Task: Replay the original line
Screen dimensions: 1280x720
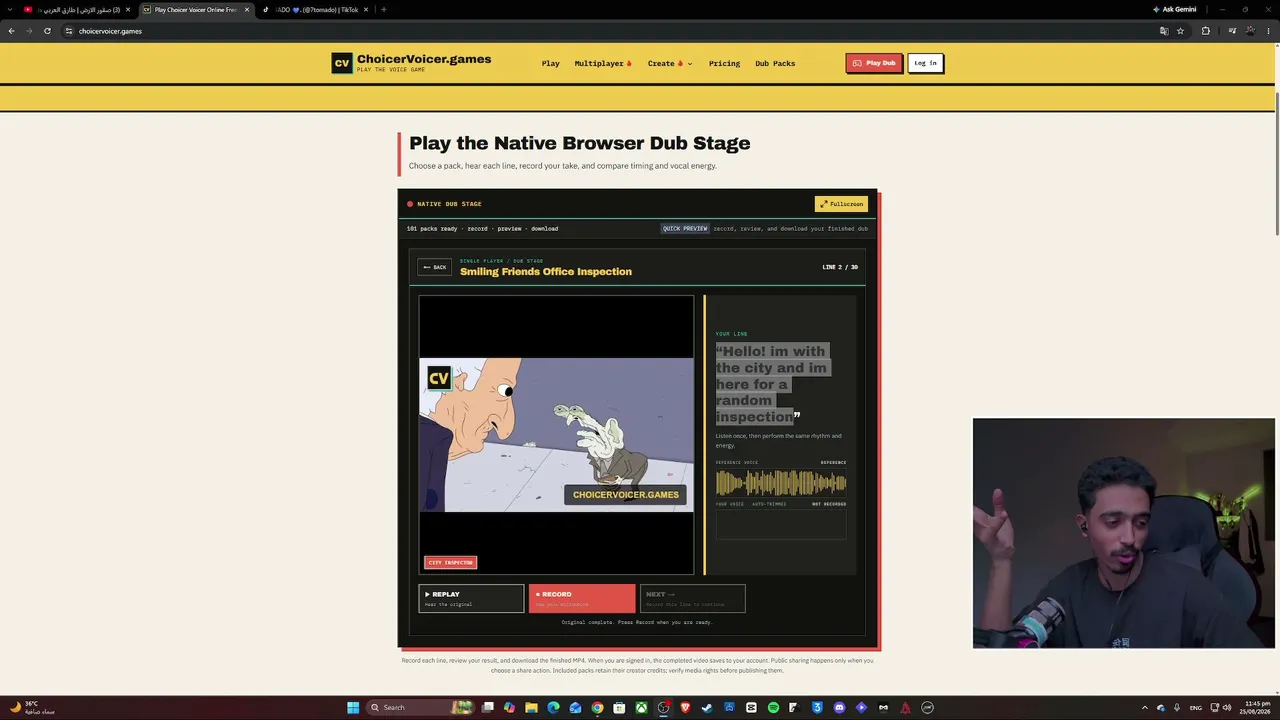Action: [x=471, y=598]
